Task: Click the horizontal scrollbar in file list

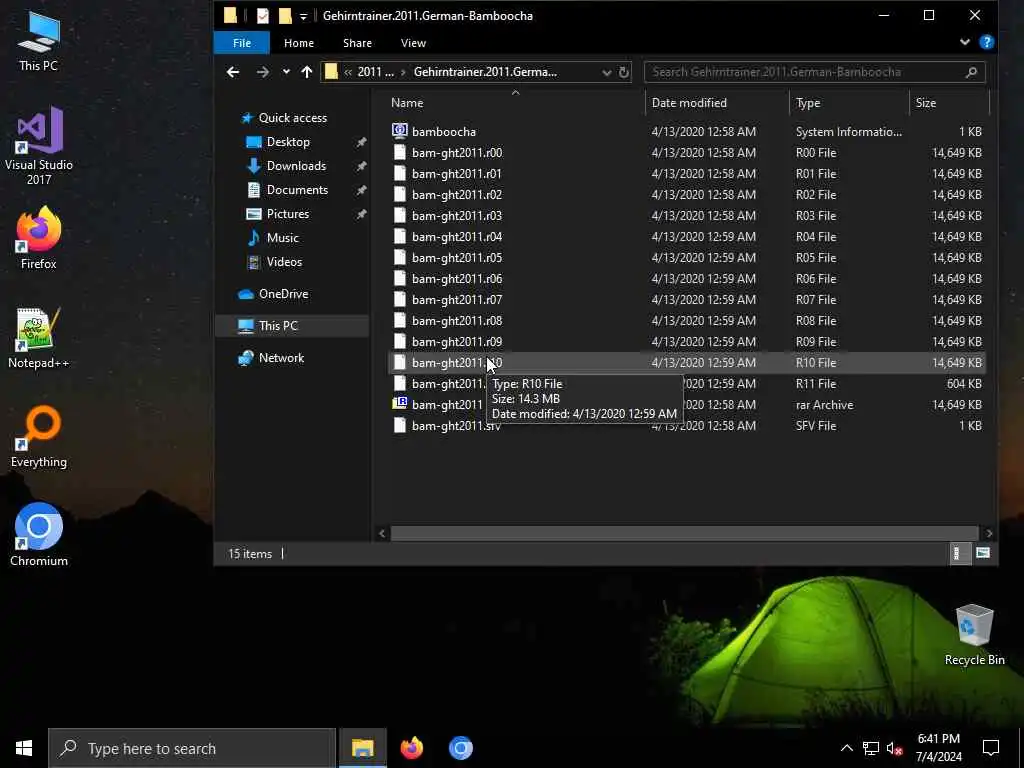Action: coord(684,534)
